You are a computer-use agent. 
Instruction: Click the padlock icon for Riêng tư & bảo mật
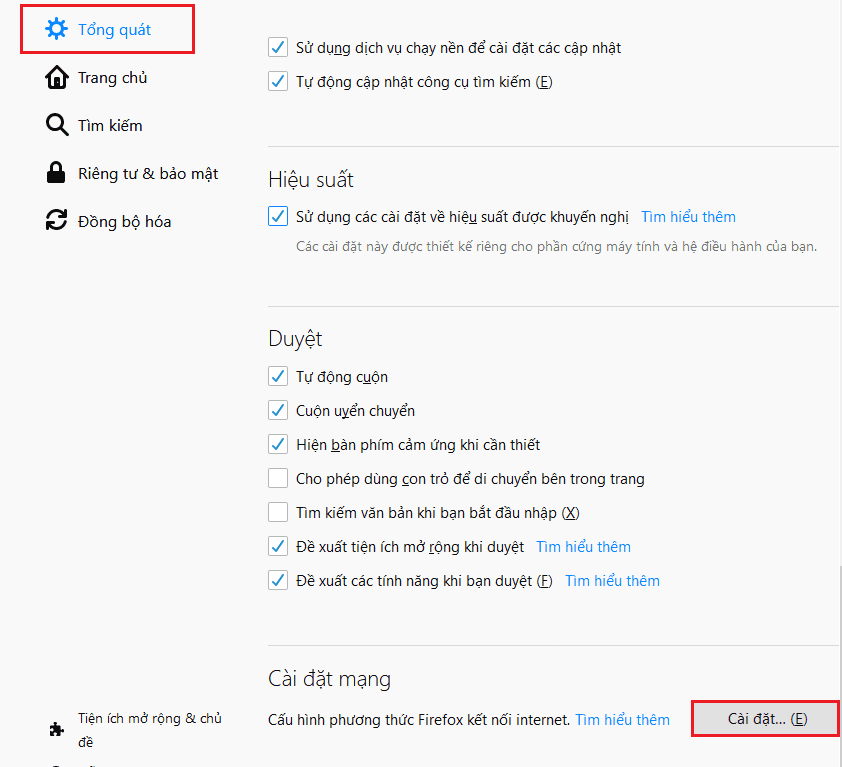pos(57,174)
